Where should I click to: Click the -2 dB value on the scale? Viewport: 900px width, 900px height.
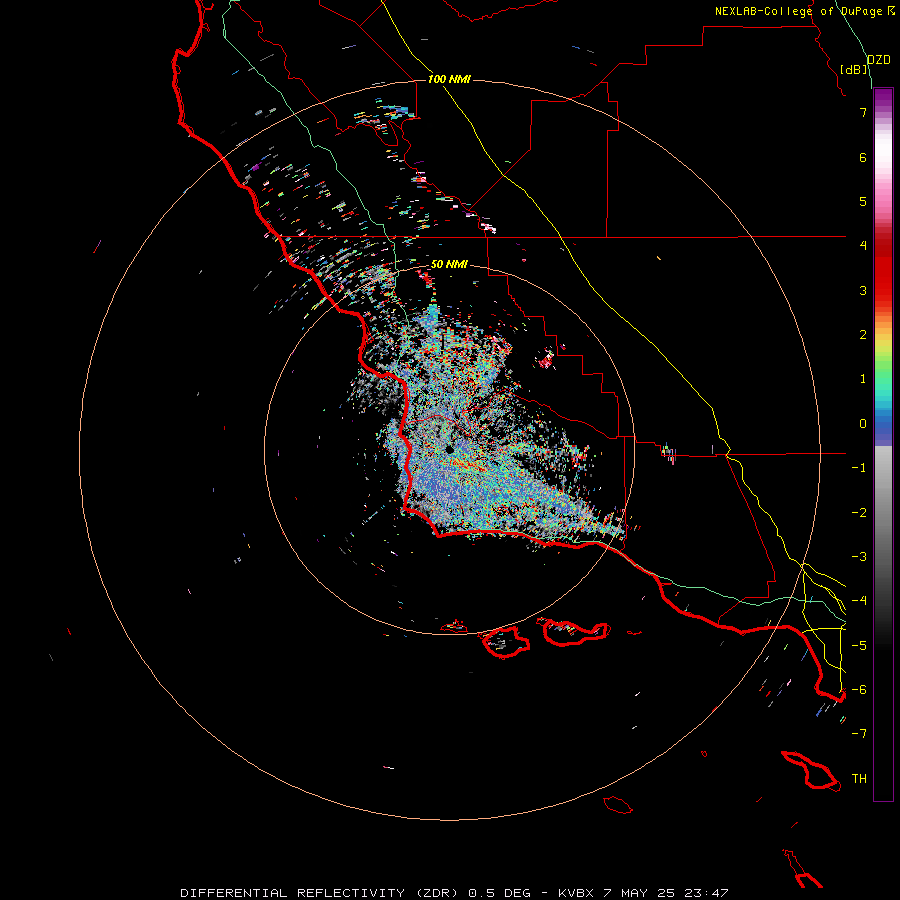(859, 512)
